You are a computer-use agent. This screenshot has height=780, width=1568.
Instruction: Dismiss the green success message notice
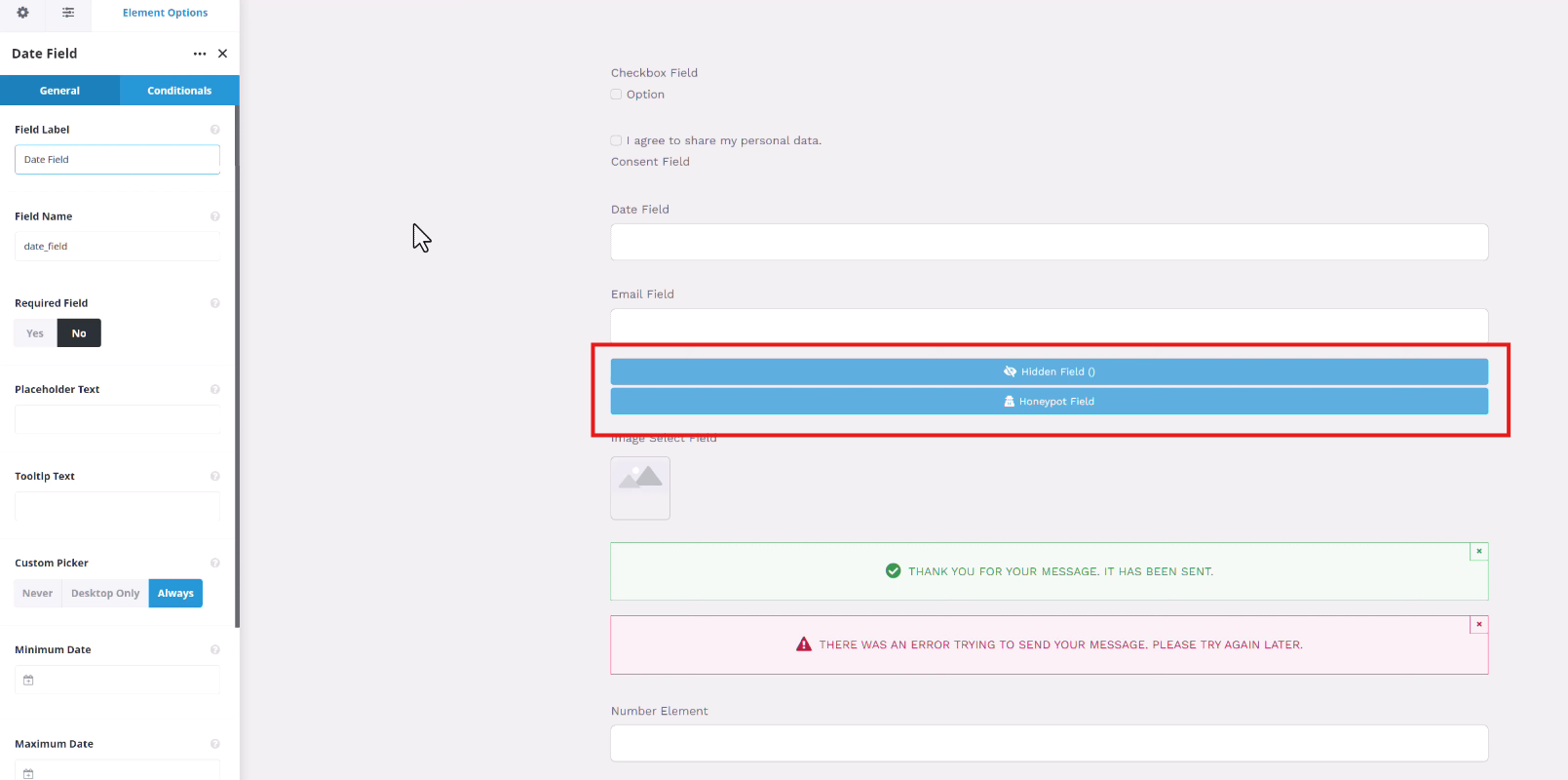(x=1478, y=552)
